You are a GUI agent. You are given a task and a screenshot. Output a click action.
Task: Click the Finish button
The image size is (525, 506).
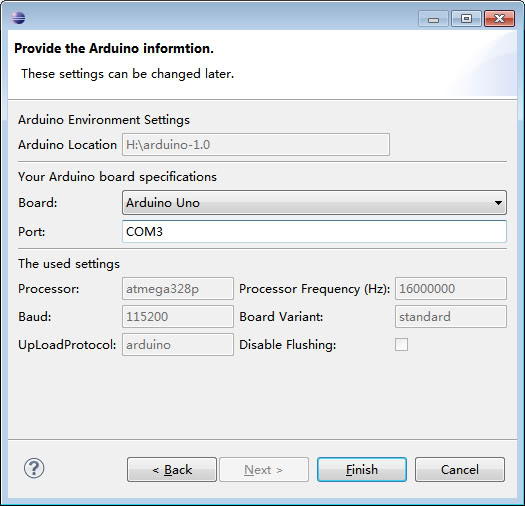click(x=362, y=469)
